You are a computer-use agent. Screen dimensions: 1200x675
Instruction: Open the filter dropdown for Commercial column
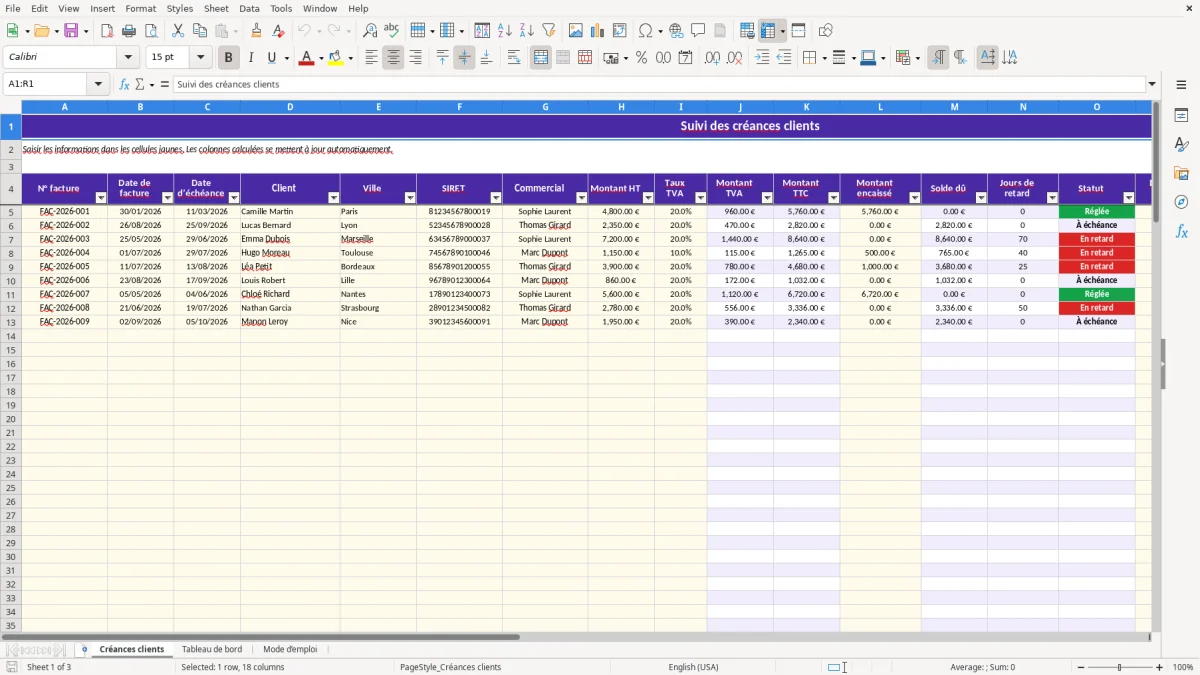pyautogui.click(x=581, y=197)
